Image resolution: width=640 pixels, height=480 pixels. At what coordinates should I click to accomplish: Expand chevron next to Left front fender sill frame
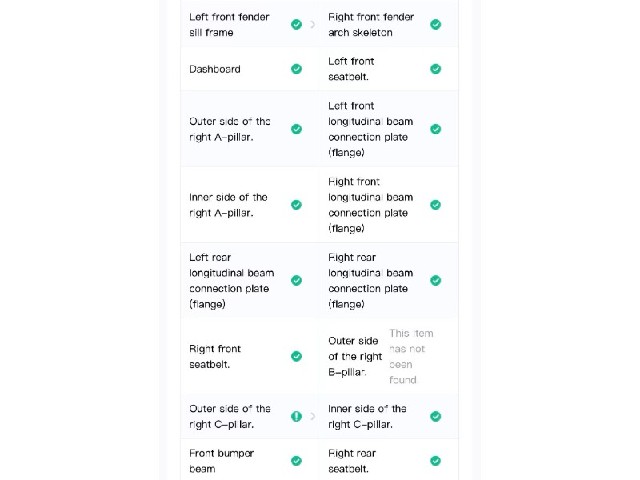tap(312, 24)
